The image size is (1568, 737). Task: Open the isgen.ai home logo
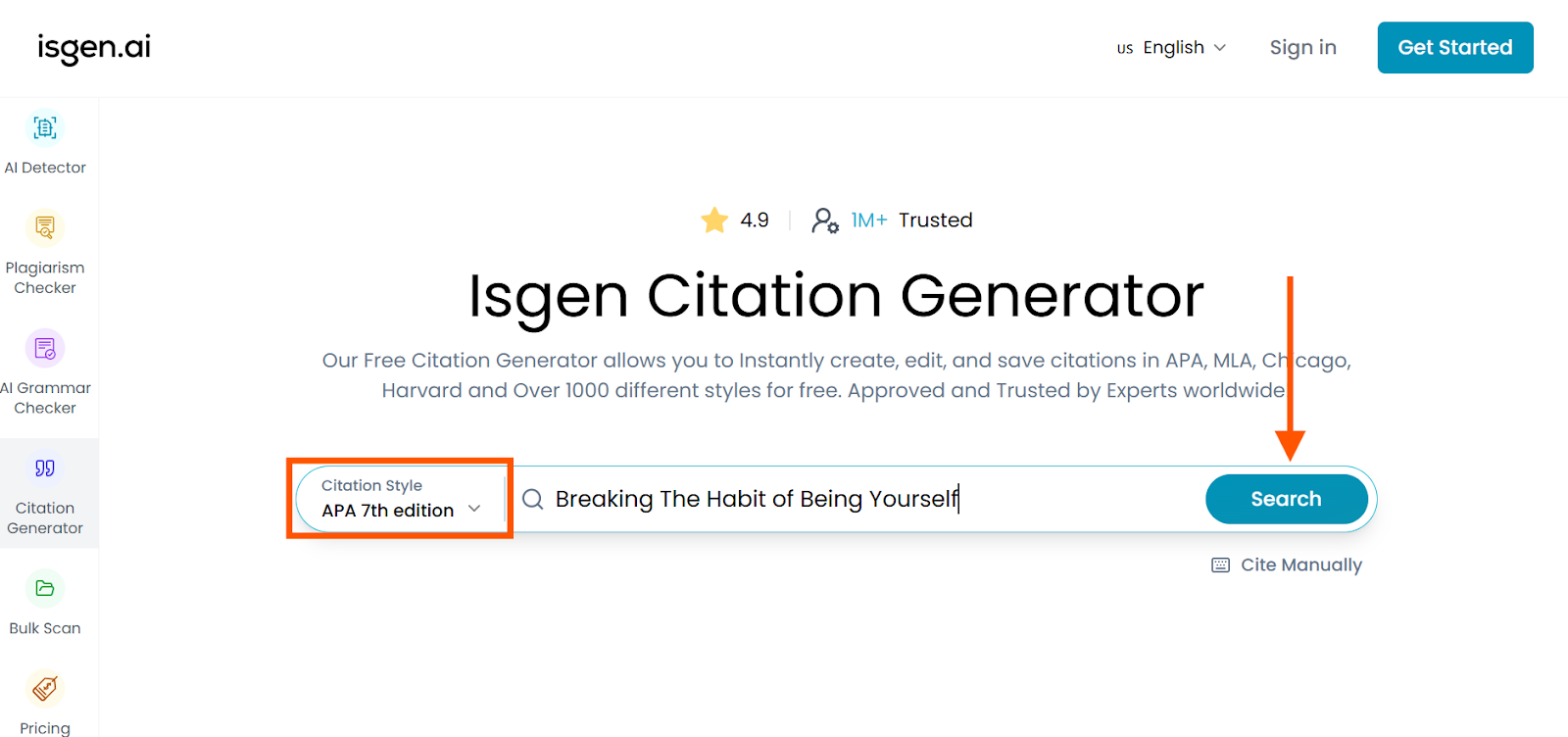pos(93,47)
